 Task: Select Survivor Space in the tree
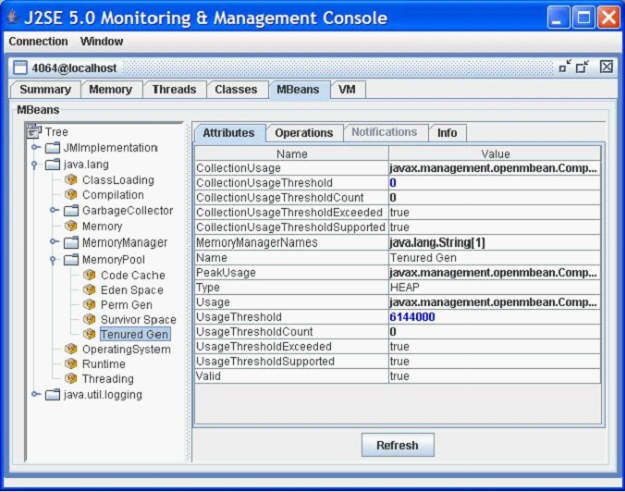click(x=138, y=319)
